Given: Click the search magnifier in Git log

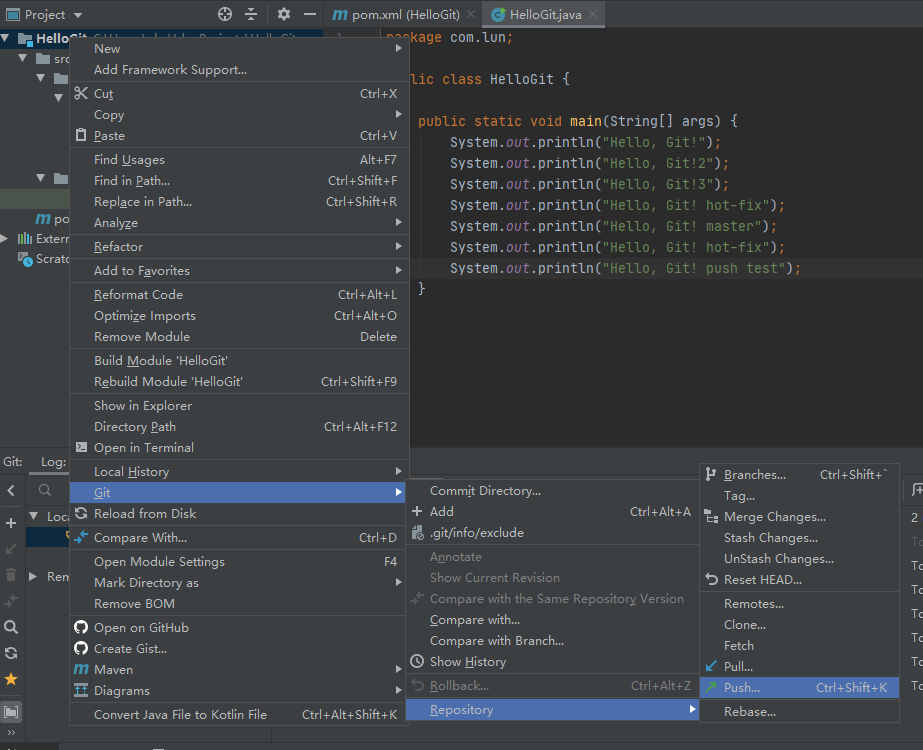Looking at the screenshot, I should [x=45, y=490].
